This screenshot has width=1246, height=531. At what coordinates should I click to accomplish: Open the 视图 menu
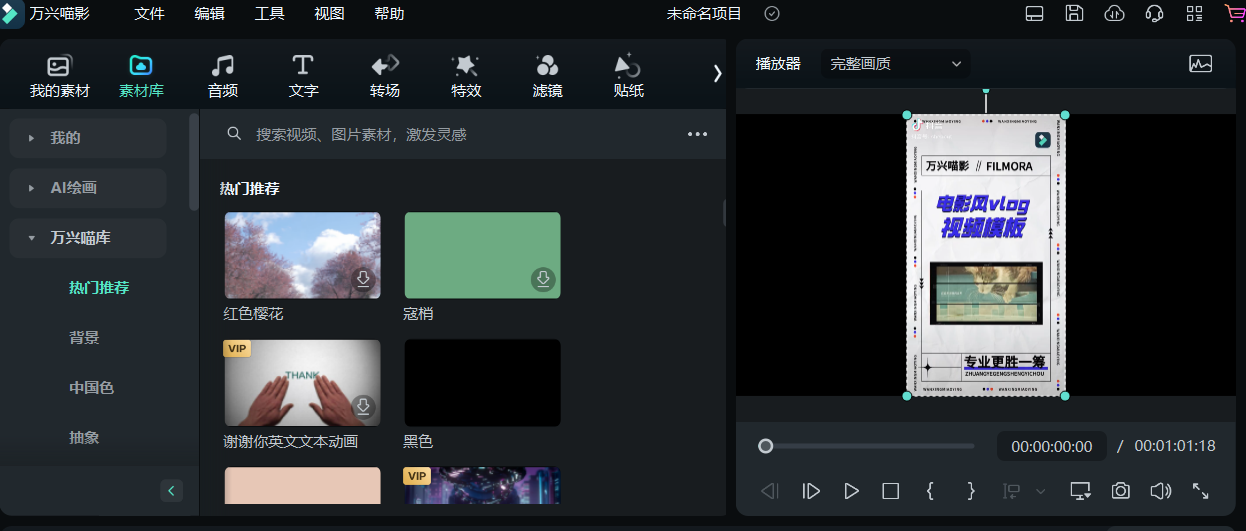click(329, 14)
